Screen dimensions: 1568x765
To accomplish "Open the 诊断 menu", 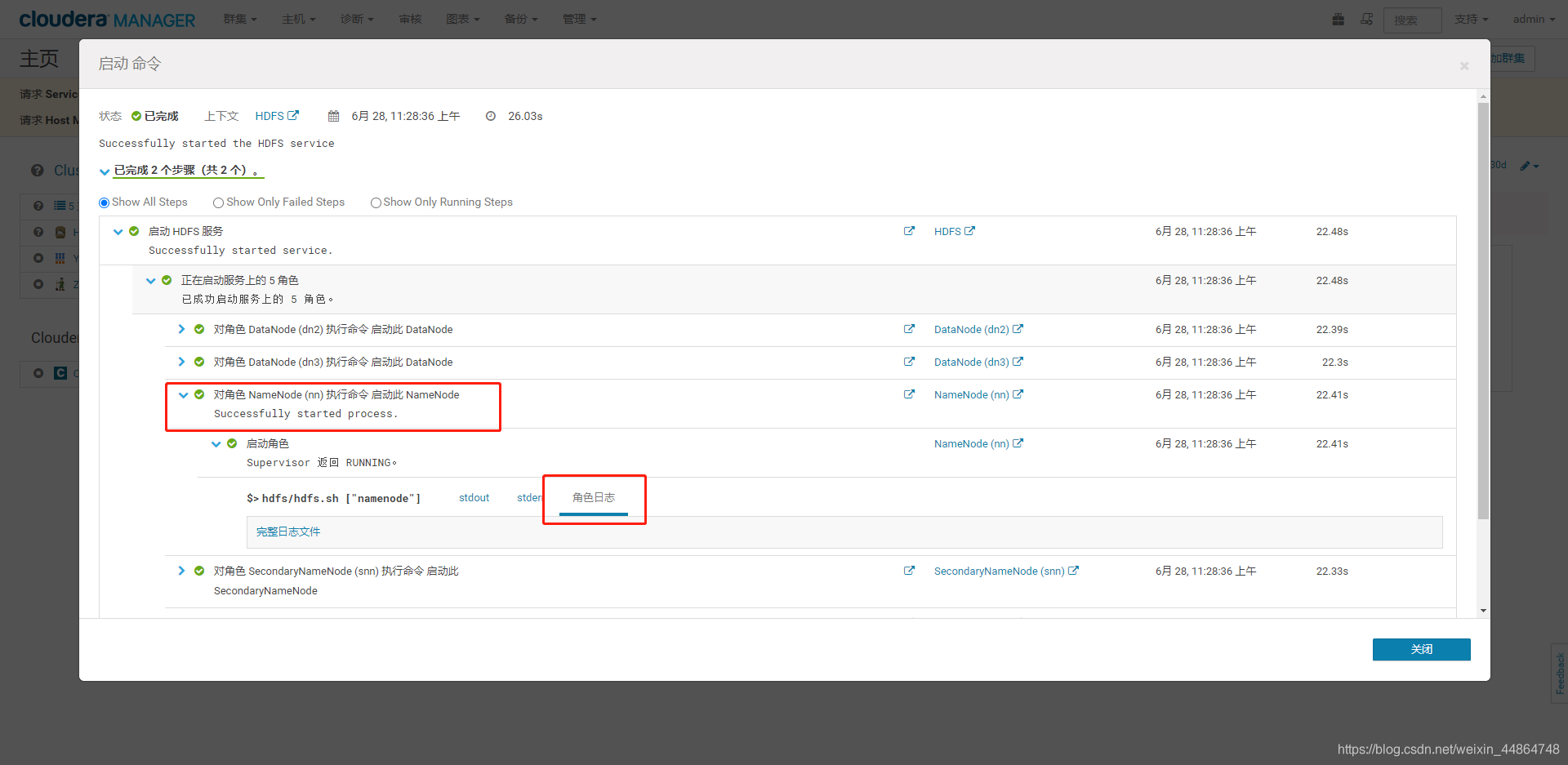I will [357, 19].
